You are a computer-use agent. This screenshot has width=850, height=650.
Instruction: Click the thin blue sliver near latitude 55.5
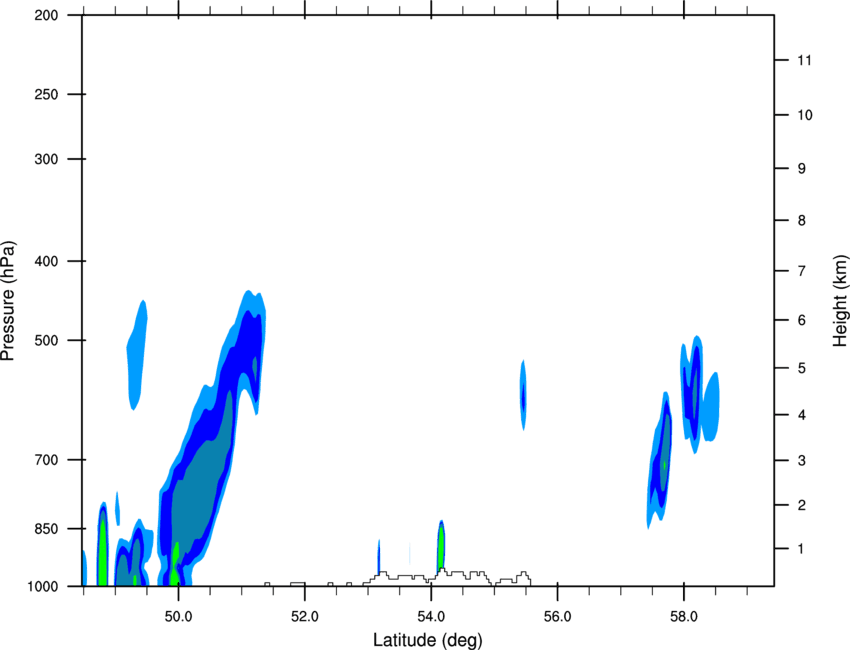coord(523,395)
